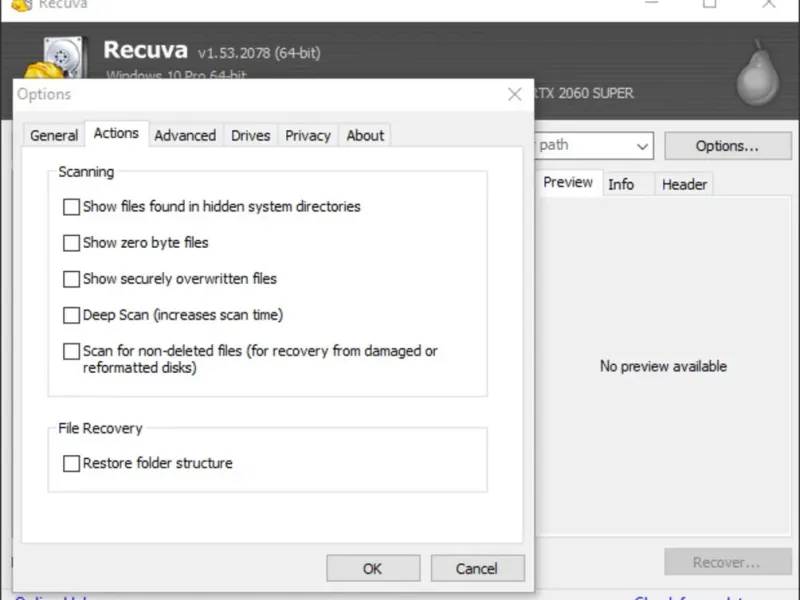Enable Restore folder structure checkbox
Image resolution: width=800 pixels, height=600 pixels.
click(71, 464)
